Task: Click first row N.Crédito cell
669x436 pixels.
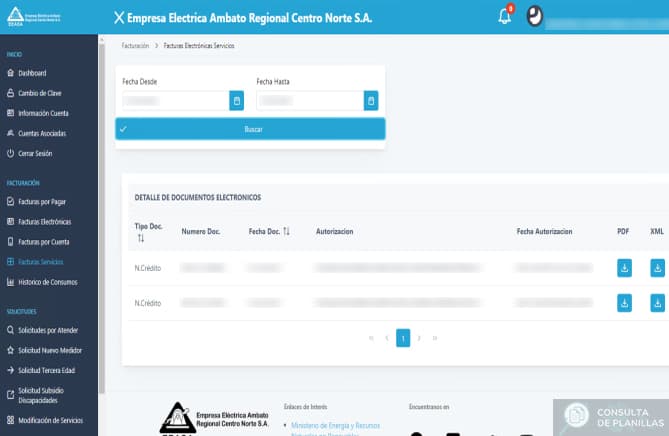Action: 148,268
